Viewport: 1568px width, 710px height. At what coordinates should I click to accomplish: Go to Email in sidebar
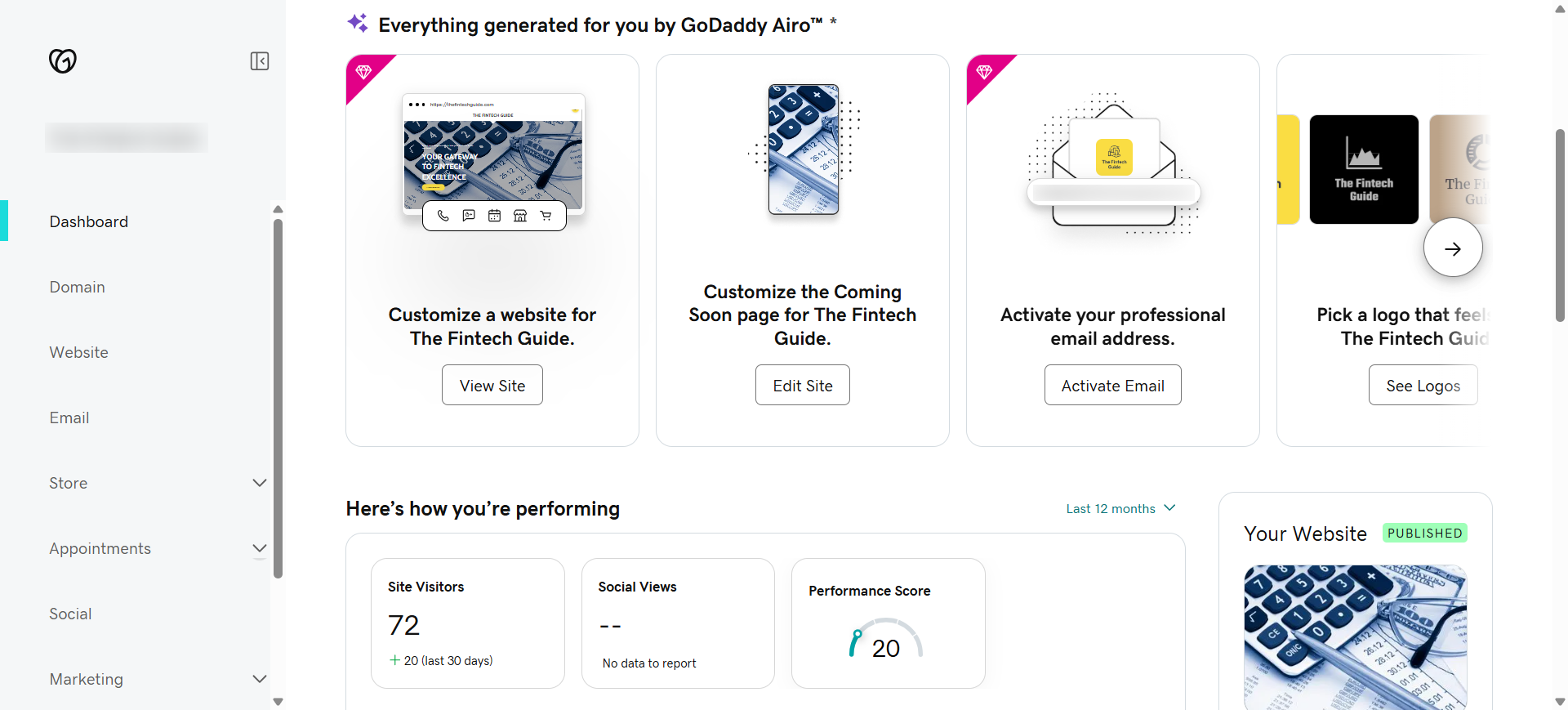tap(69, 418)
